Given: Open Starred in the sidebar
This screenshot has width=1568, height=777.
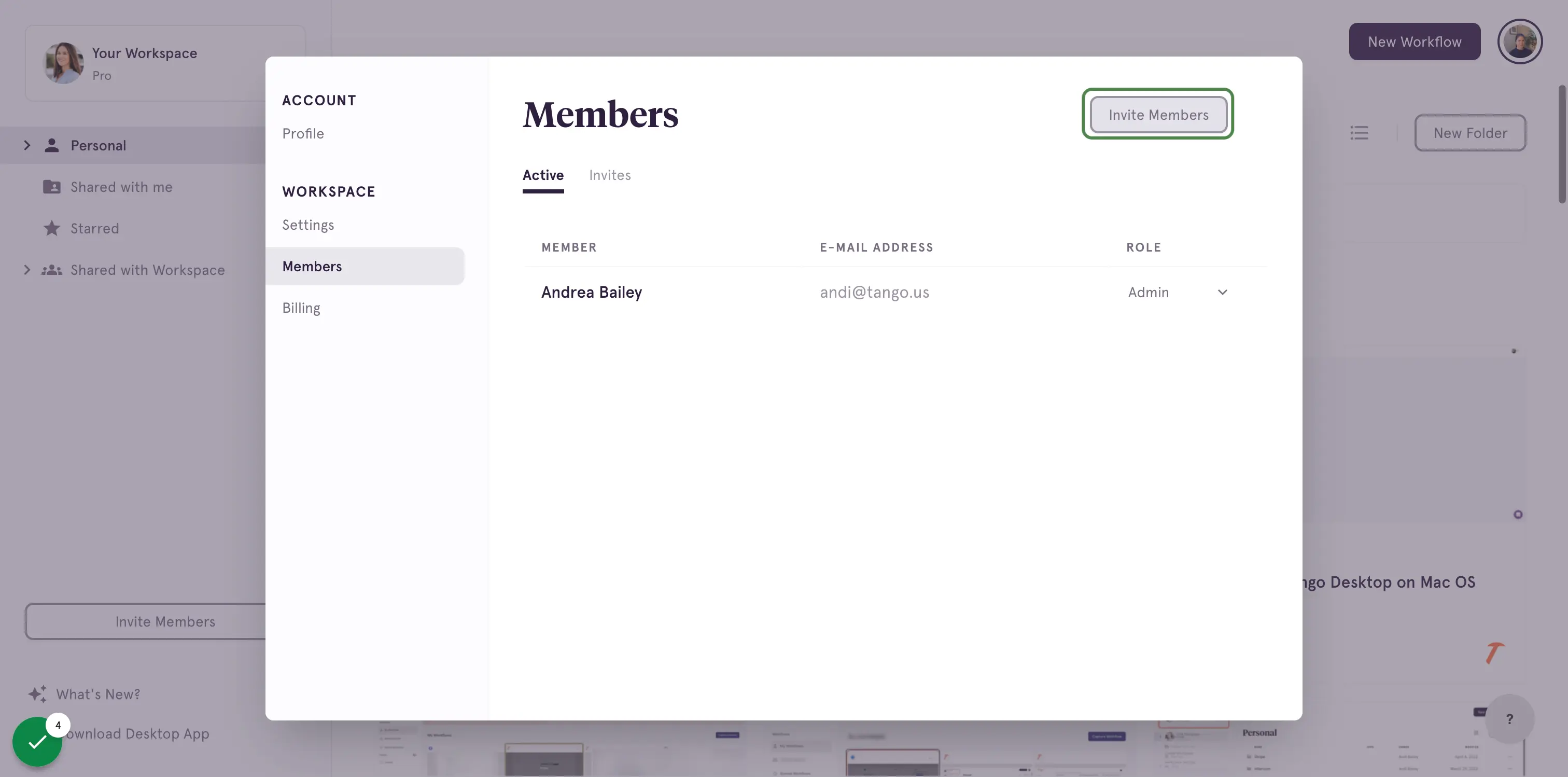Looking at the screenshot, I should click(x=94, y=228).
